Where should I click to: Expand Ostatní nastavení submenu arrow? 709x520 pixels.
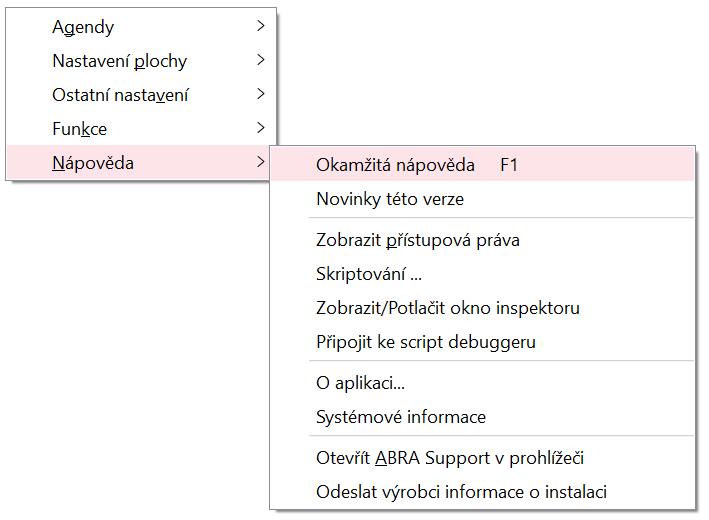(260, 95)
